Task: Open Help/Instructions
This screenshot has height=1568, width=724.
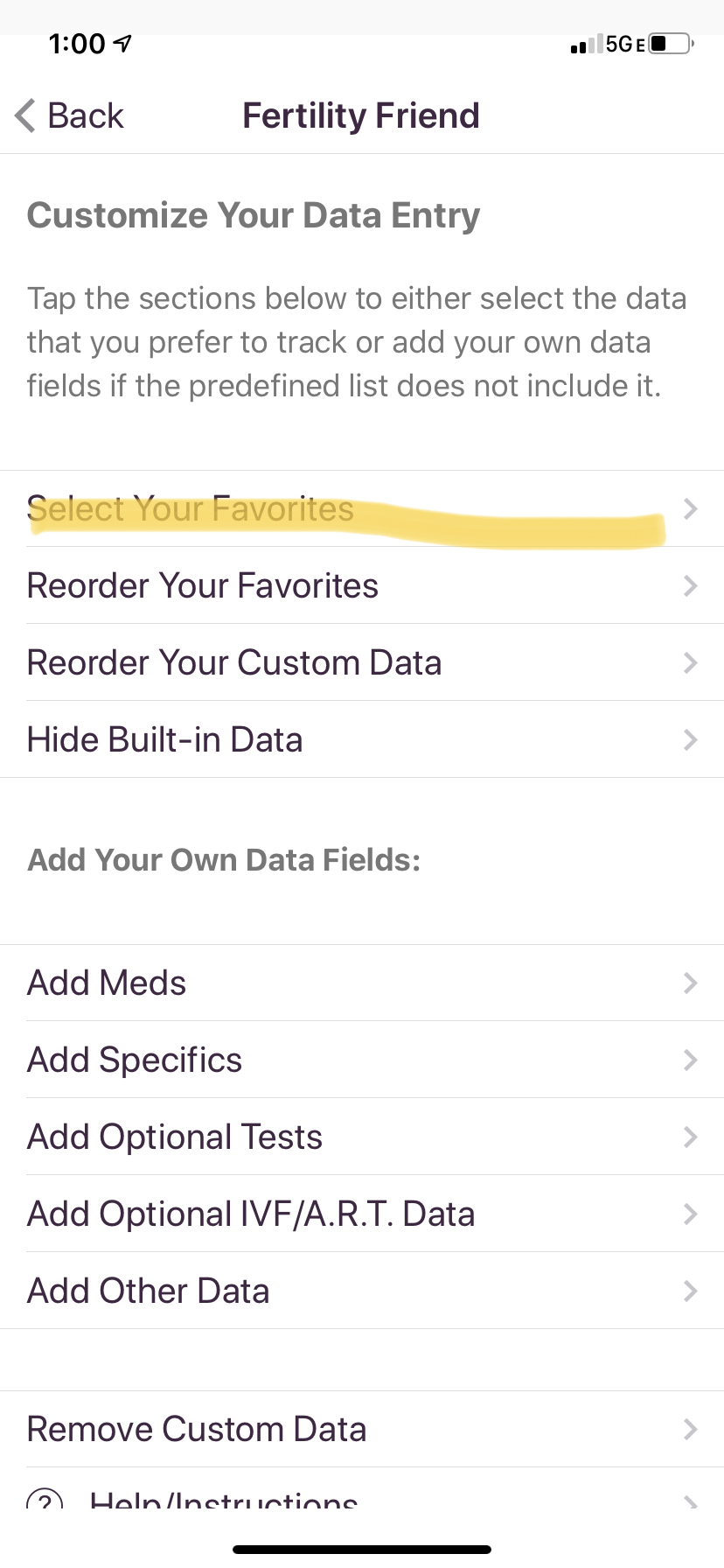Action: [x=224, y=1500]
